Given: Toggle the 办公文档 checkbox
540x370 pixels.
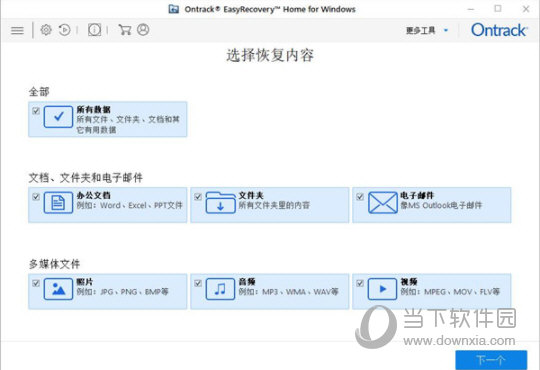Looking at the screenshot, I should tap(36, 197).
